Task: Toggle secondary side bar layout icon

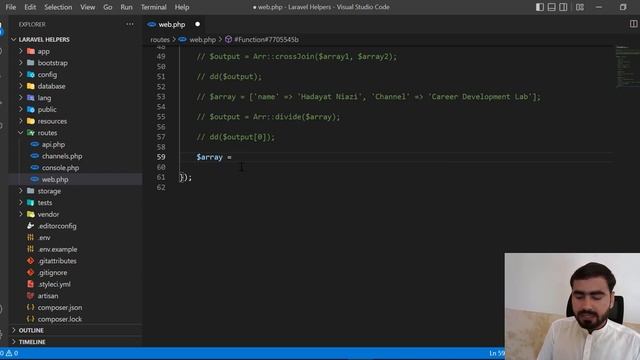Action: pyautogui.click(x=563, y=7)
